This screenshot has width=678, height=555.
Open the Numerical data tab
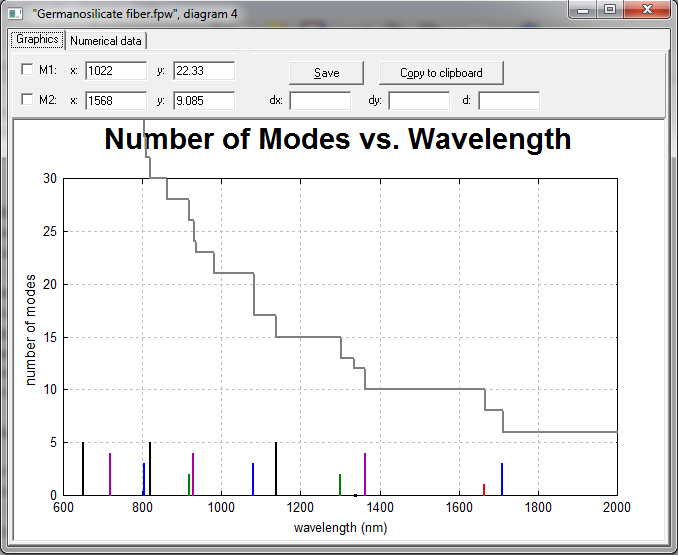coord(106,41)
